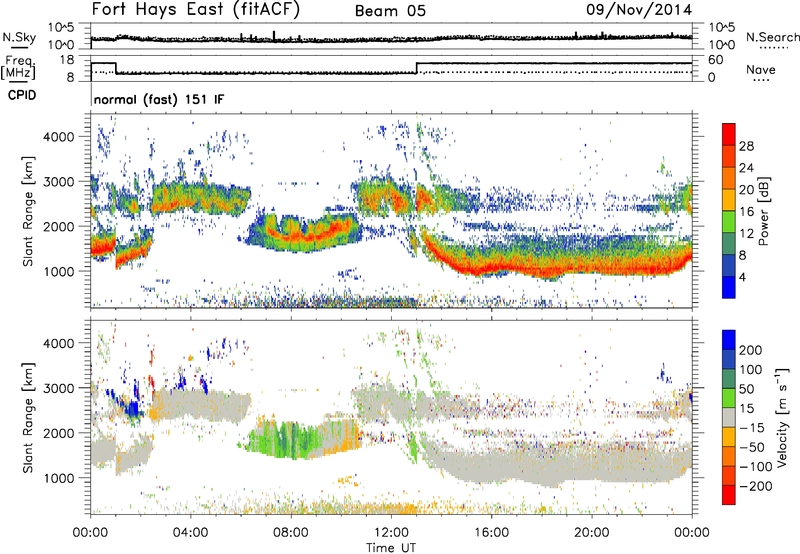
Task: Click the 08:00 echo patch in power panel
Action: tap(305, 232)
